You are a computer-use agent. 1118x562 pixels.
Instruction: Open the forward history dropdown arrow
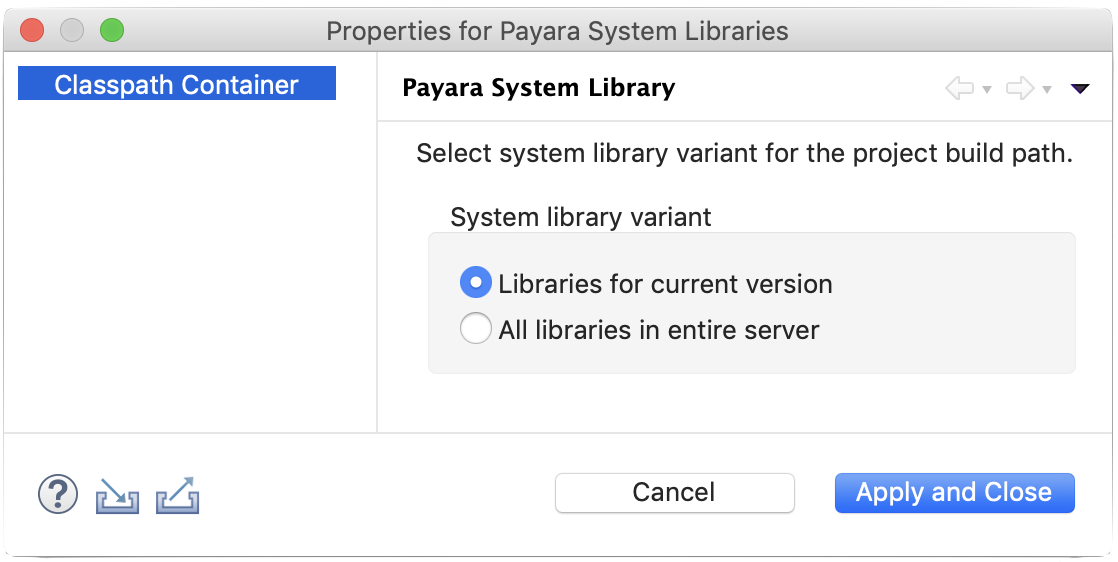click(x=1047, y=90)
